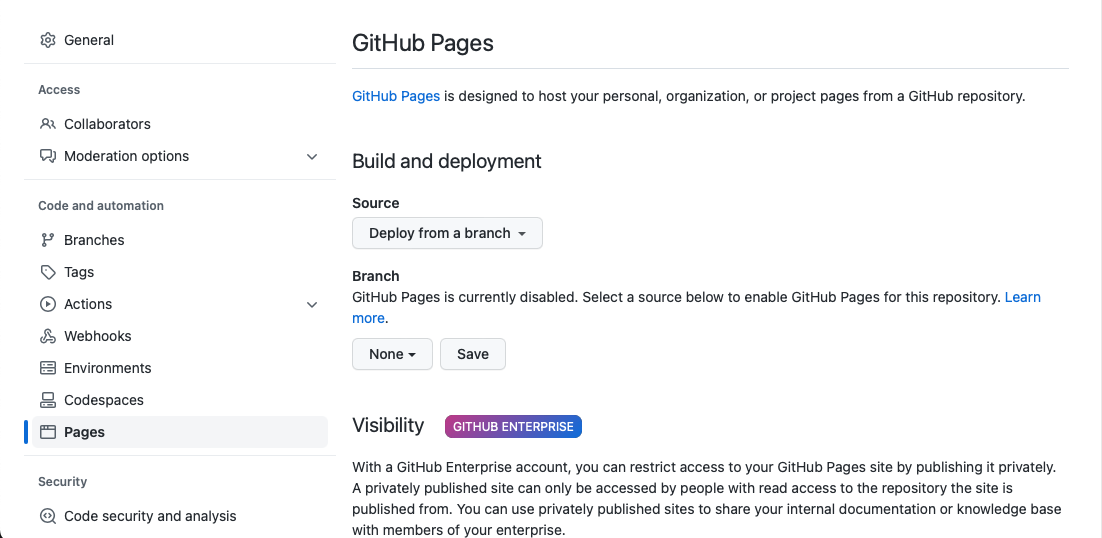
Task: Open Webhooks settings label
Action: (x=98, y=336)
